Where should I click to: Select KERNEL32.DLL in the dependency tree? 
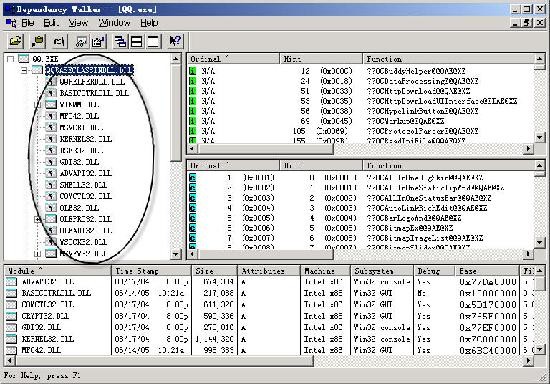86,139
